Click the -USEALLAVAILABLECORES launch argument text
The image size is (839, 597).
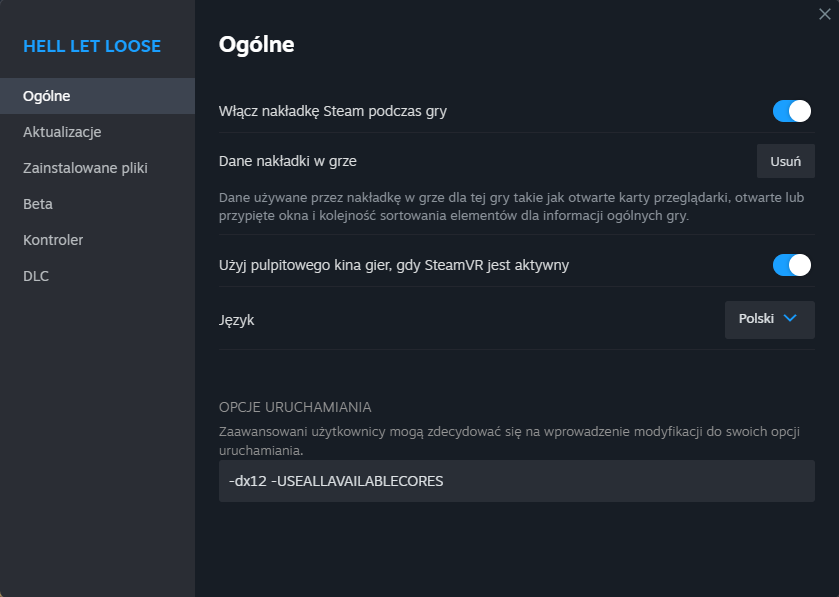[357, 481]
